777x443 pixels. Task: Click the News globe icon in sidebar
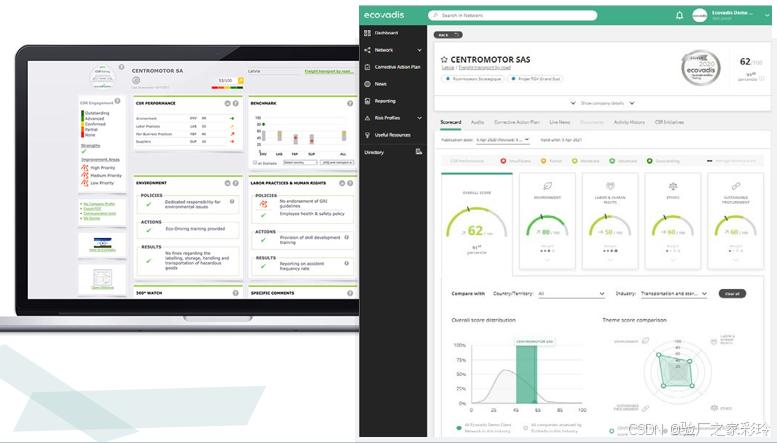click(x=367, y=84)
